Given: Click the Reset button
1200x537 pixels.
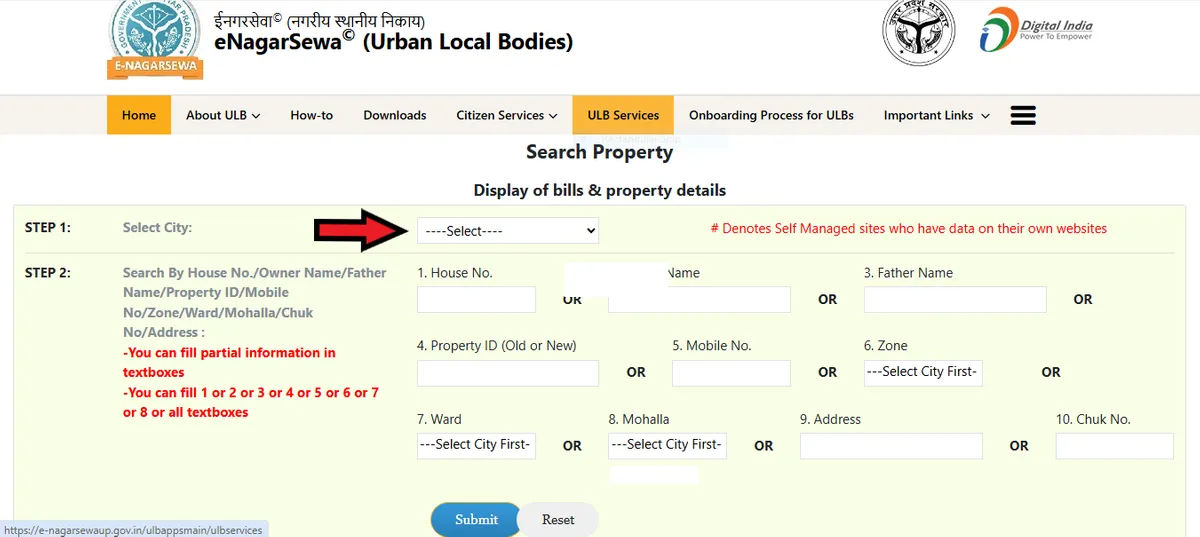Looking at the screenshot, I should click(x=558, y=520).
